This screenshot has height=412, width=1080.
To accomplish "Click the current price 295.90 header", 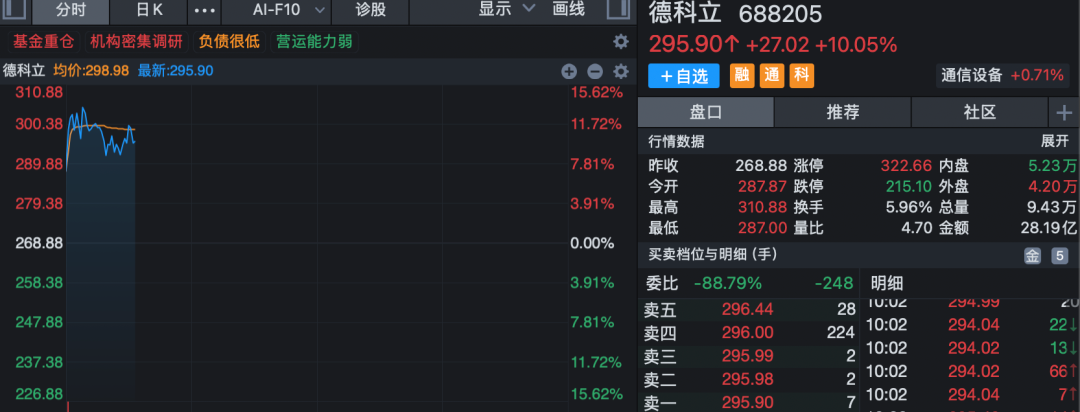I will coord(694,45).
